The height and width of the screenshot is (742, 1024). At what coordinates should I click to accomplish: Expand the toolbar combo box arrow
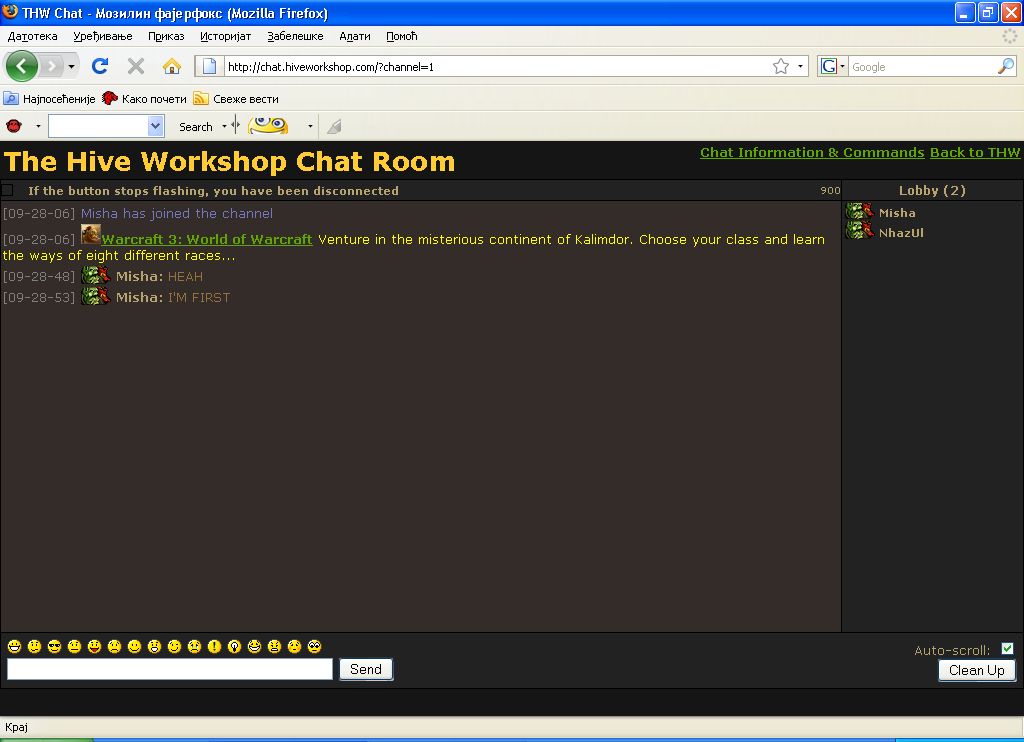pos(155,126)
